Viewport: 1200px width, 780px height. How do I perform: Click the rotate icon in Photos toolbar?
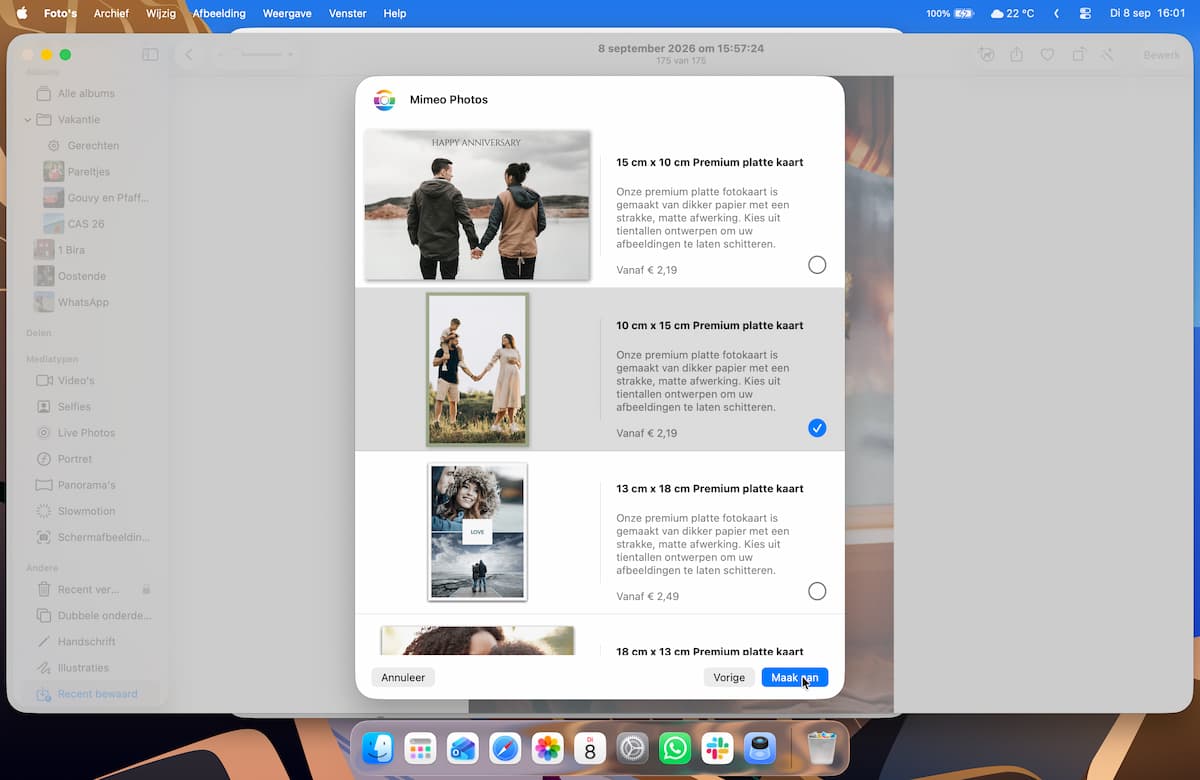coord(1078,55)
